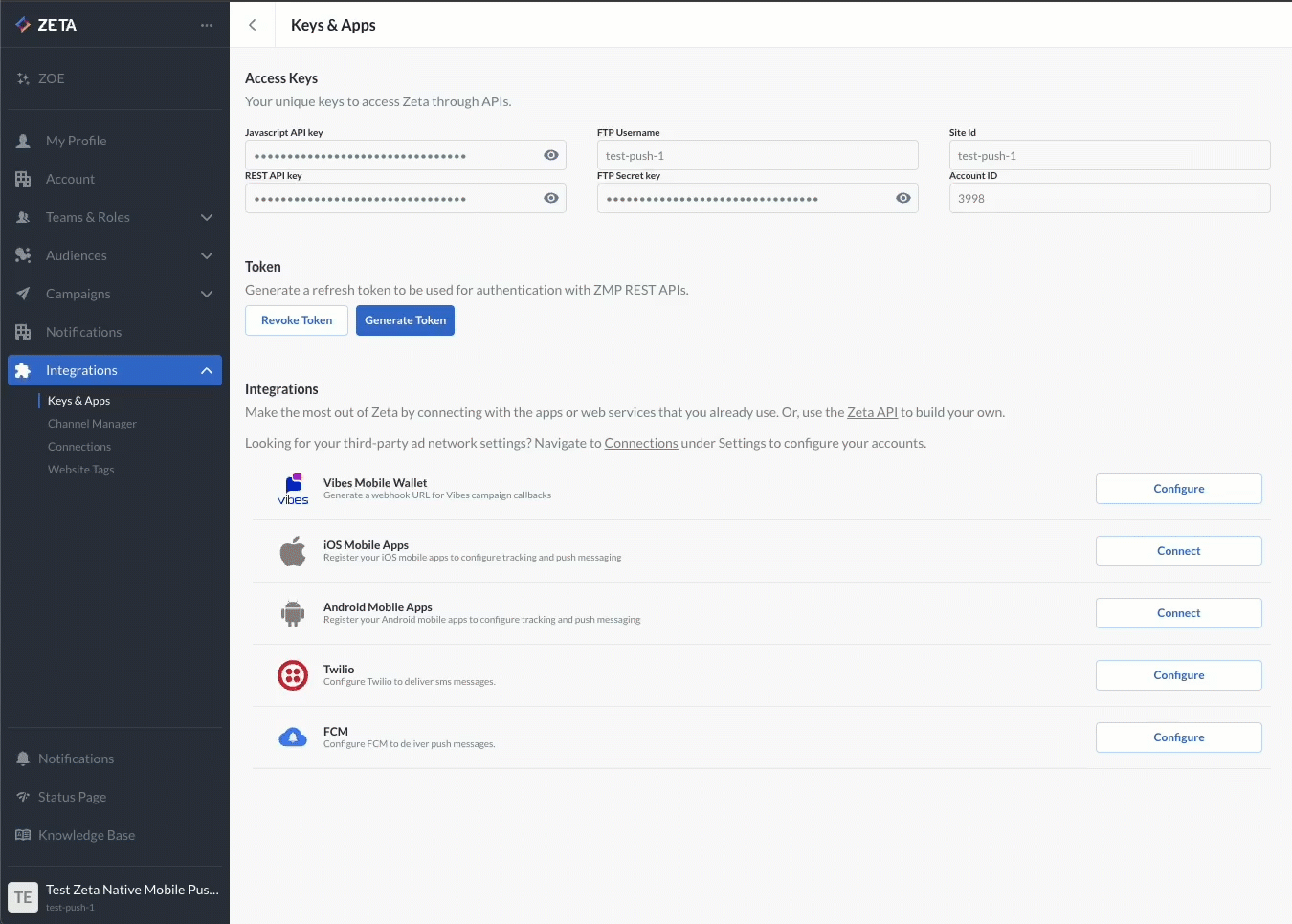Reveal the Javascript API key with eye icon
This screenshot has height=924, width=1292.
tap(551, 155)
